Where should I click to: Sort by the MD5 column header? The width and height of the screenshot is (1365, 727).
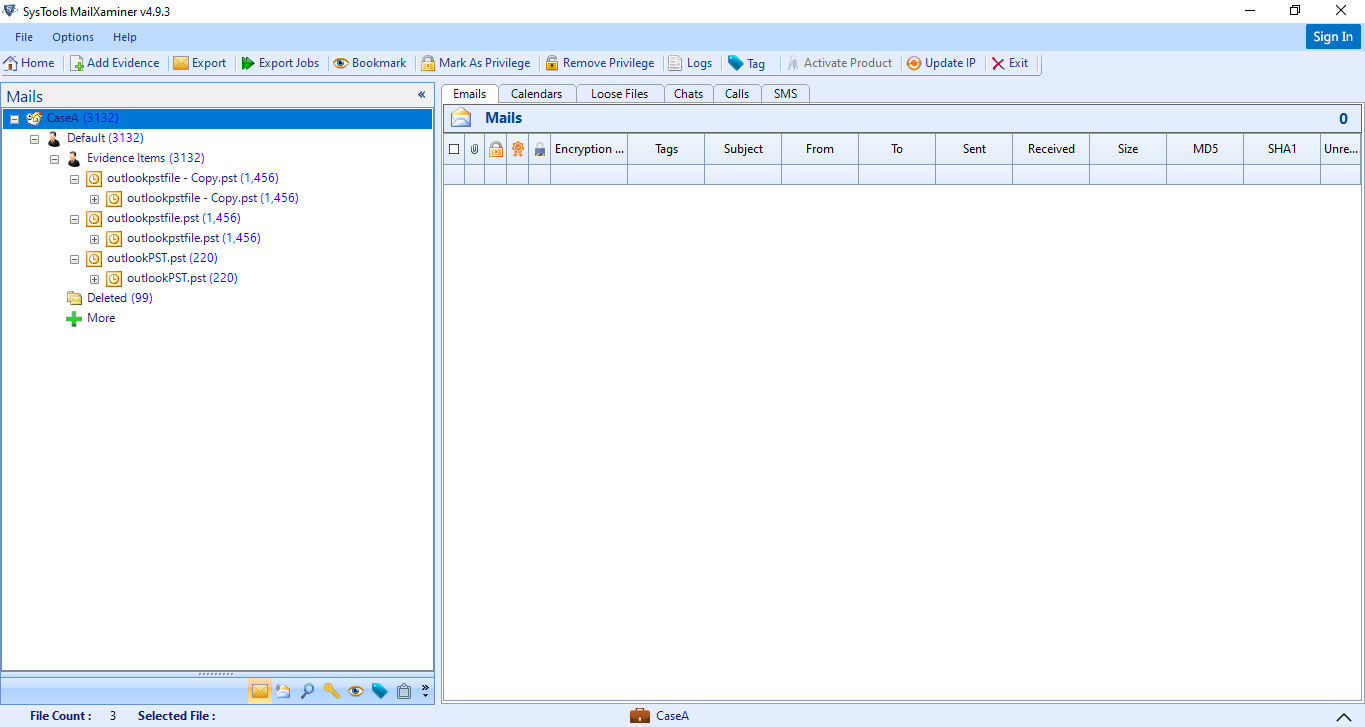tap(1205, 149)
